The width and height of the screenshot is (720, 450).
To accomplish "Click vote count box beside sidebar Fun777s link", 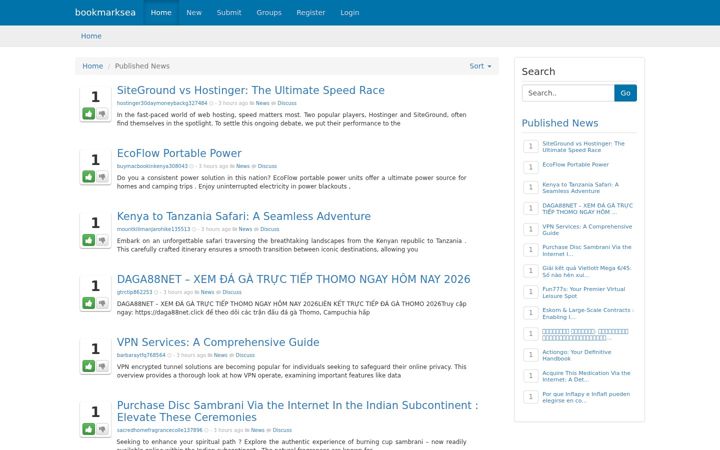I will point(531,292).
